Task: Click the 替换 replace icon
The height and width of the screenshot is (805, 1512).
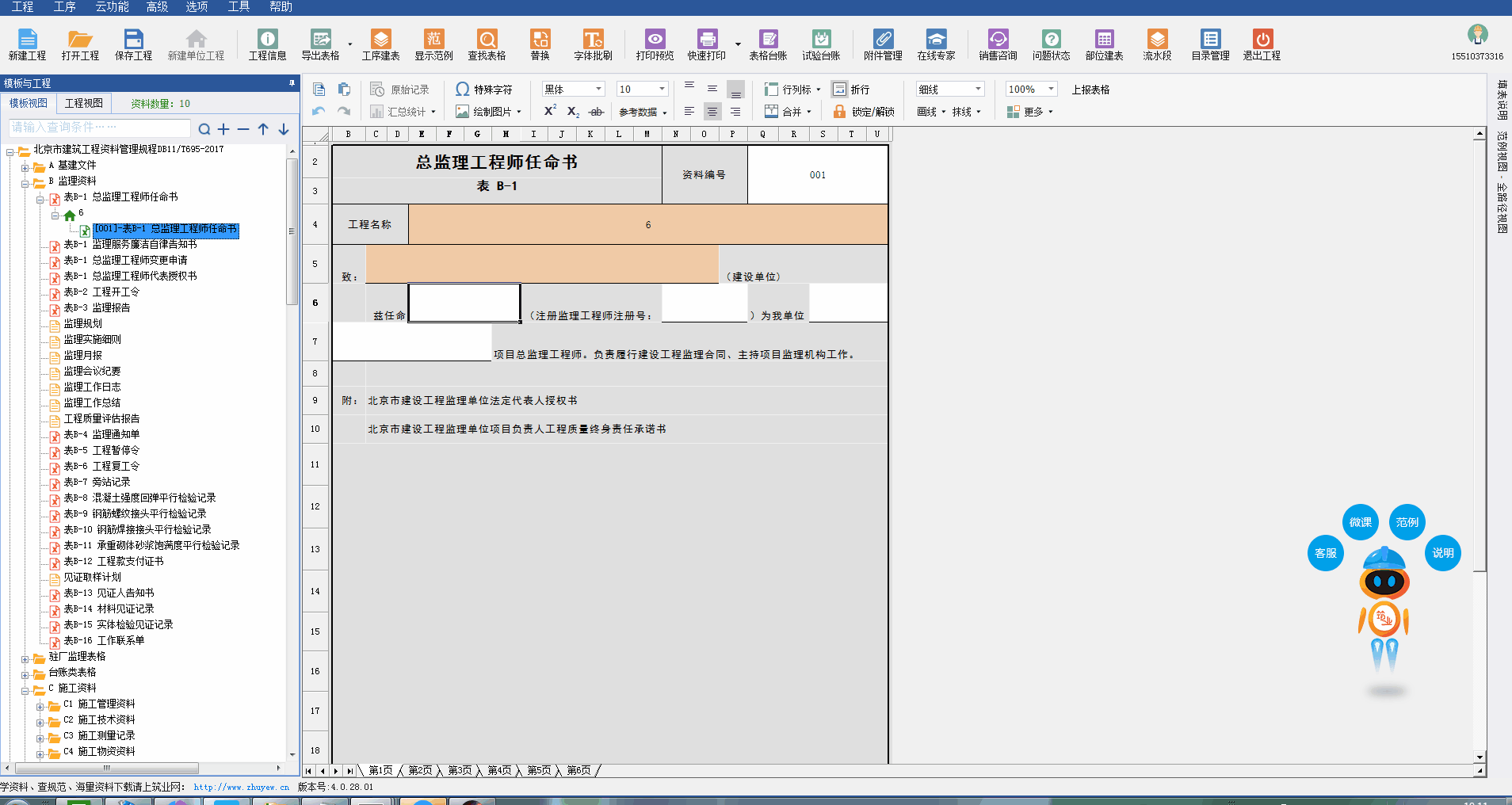Action: pyautogui.click(x=541, y=44)
